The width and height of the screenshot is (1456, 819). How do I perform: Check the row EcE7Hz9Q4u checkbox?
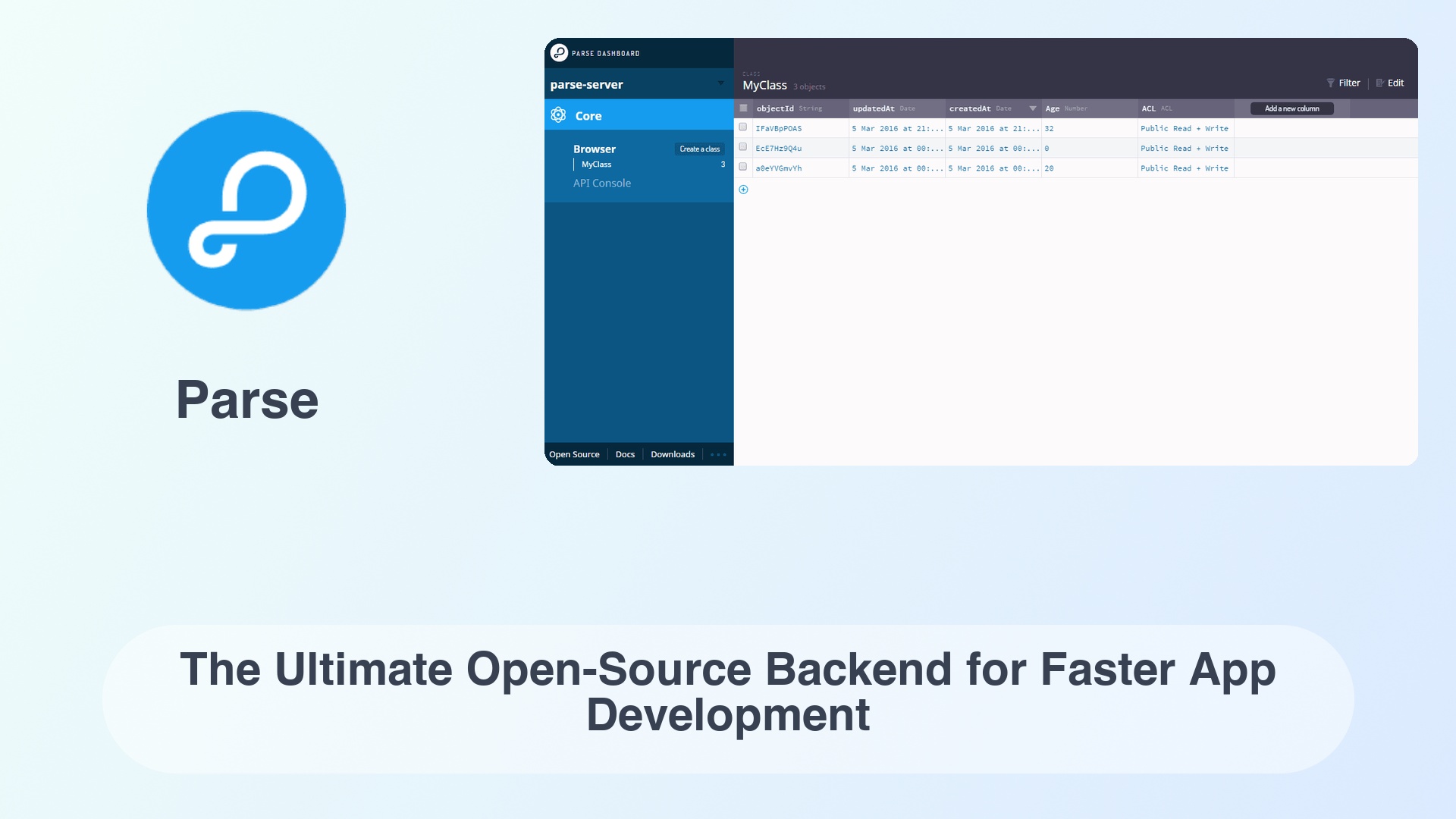743,147
